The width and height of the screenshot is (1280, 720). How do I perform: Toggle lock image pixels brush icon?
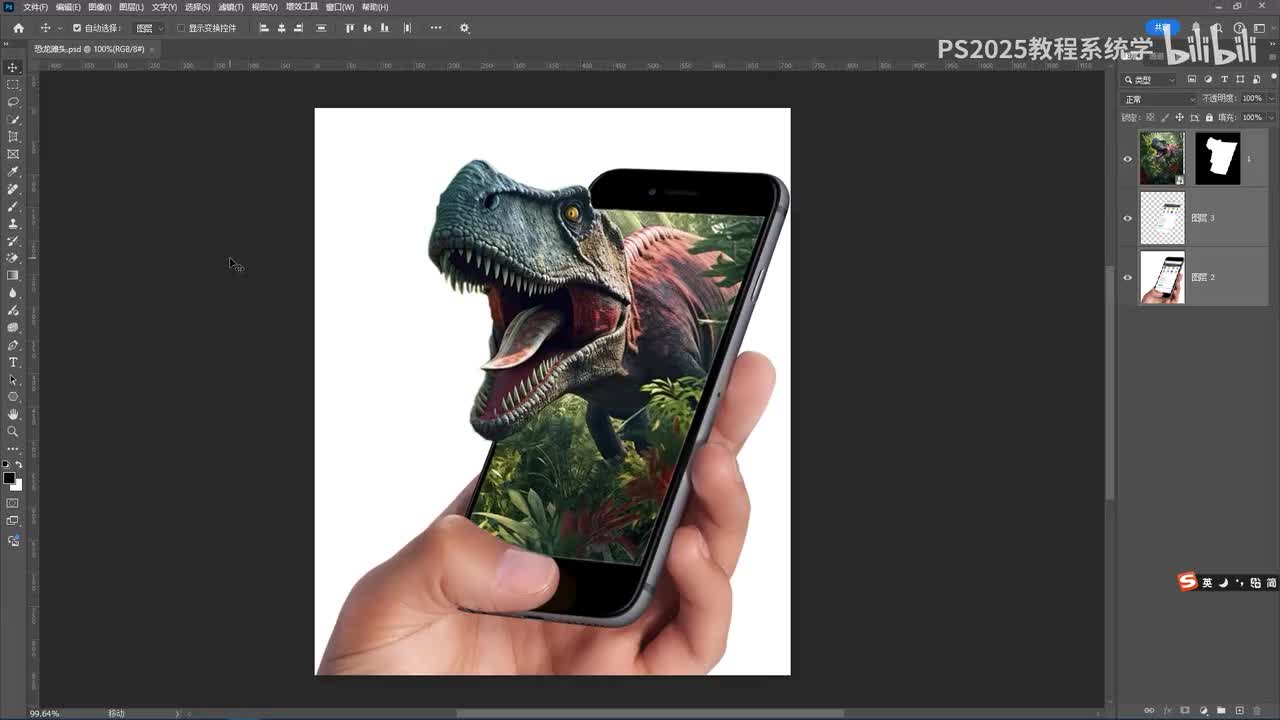[1164, 117]
